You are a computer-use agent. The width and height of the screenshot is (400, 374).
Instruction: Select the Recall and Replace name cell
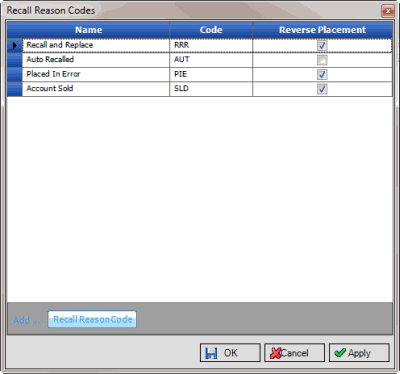point(96,45)
